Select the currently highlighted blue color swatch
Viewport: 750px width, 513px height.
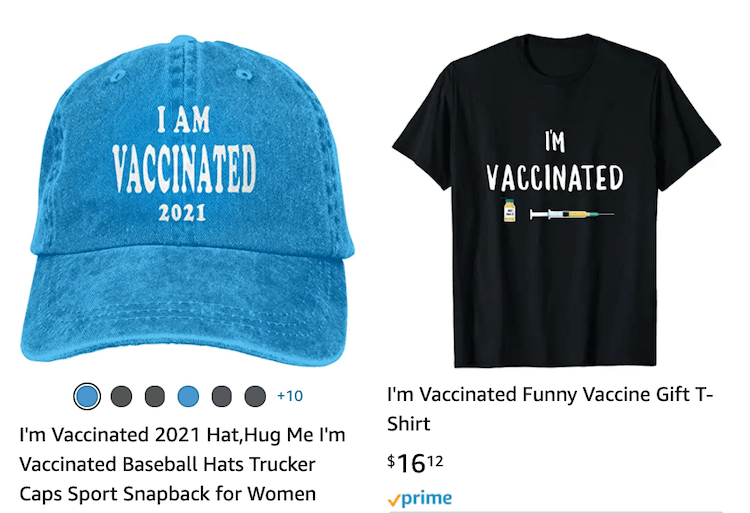coord(87,396)
